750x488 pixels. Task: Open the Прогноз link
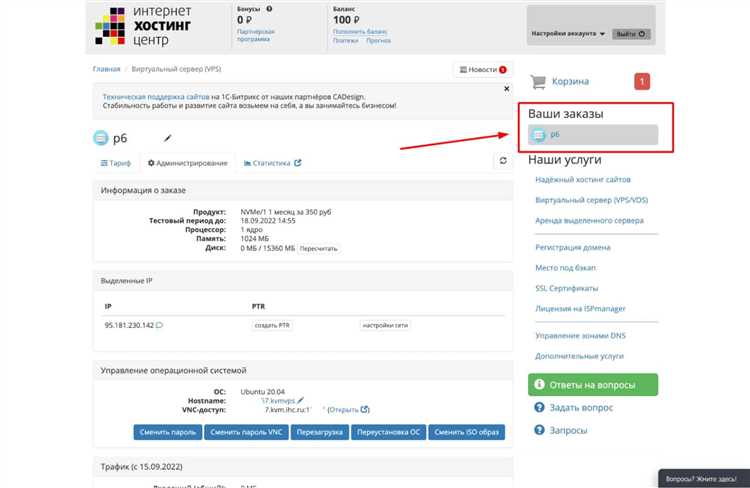pyautogui.click(x=378, y=41)
